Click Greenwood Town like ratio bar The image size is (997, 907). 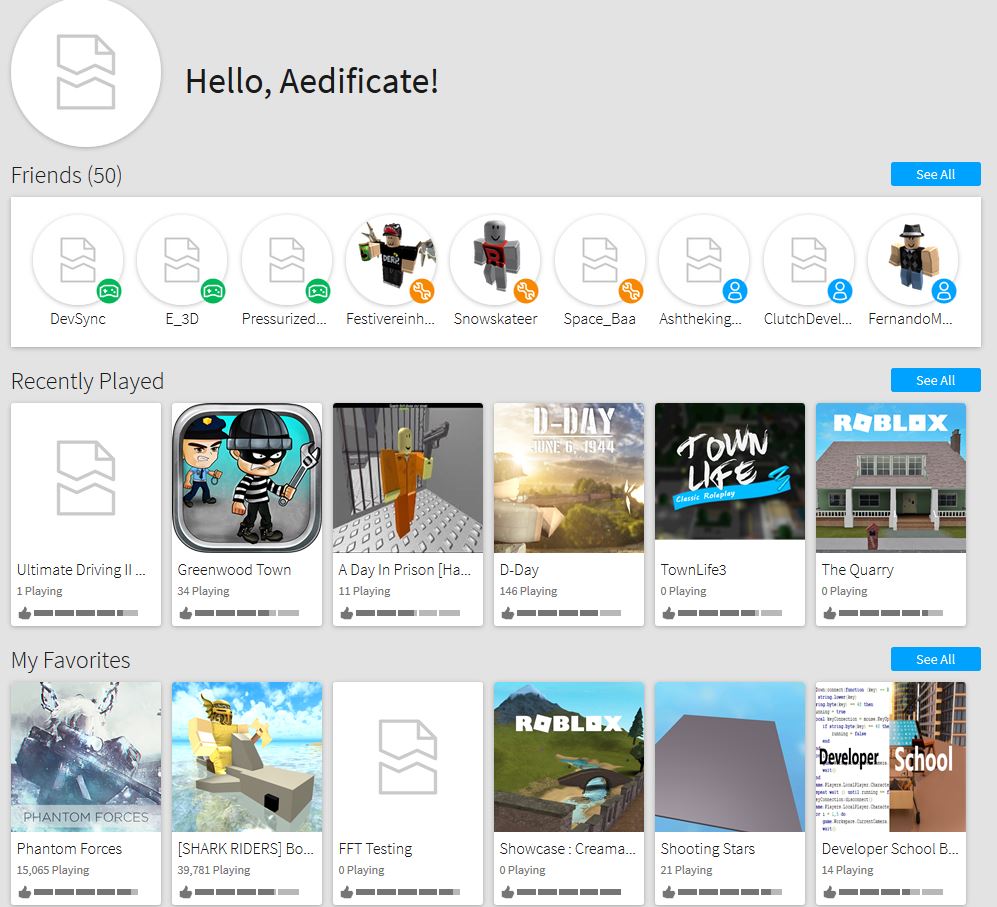point(247,613)
